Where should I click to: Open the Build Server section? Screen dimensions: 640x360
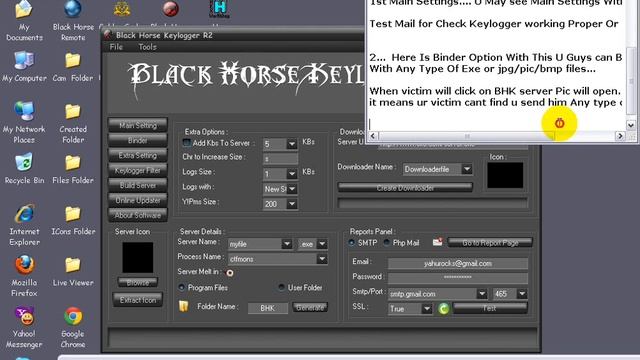138,185
